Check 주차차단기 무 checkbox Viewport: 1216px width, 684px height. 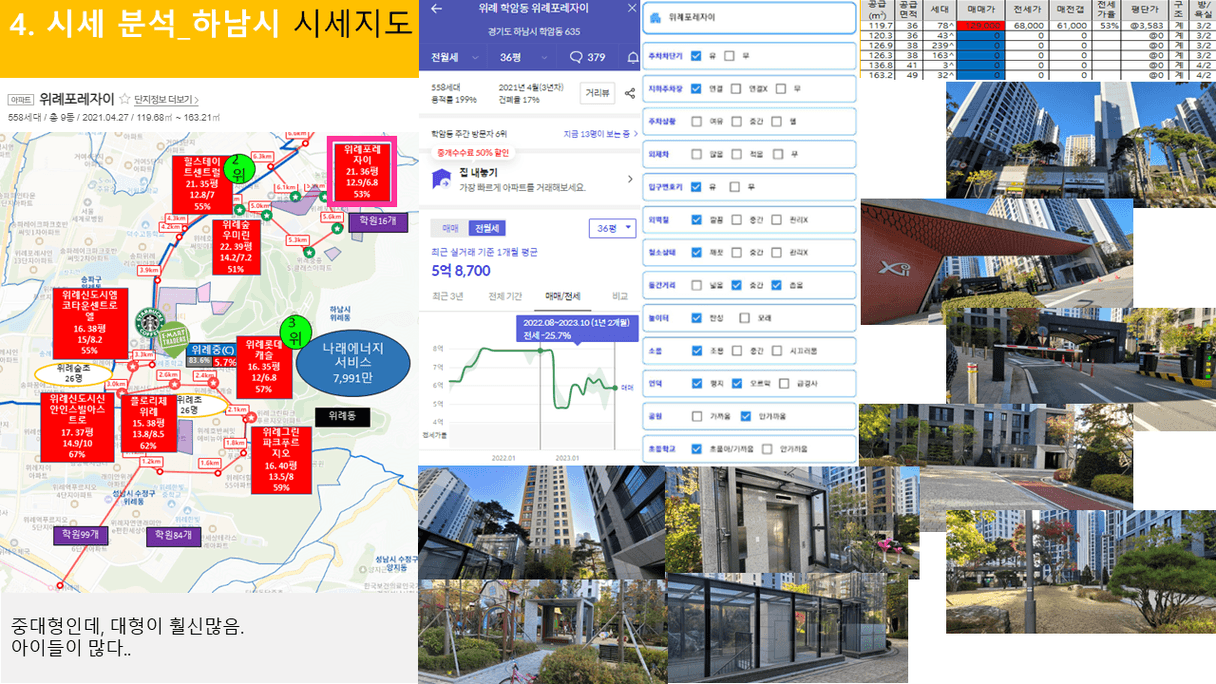(x=730, y=56)
